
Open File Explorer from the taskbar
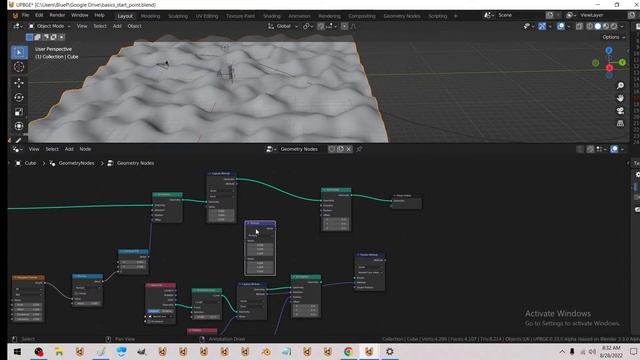(59, 351)
